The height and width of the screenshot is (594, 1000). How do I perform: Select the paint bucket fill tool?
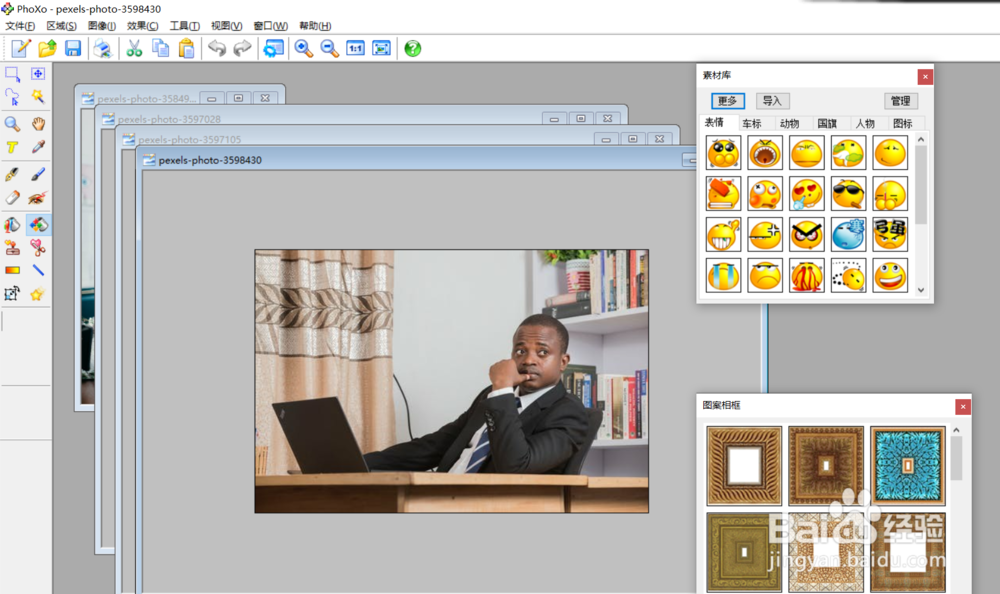tap(12, 225)
